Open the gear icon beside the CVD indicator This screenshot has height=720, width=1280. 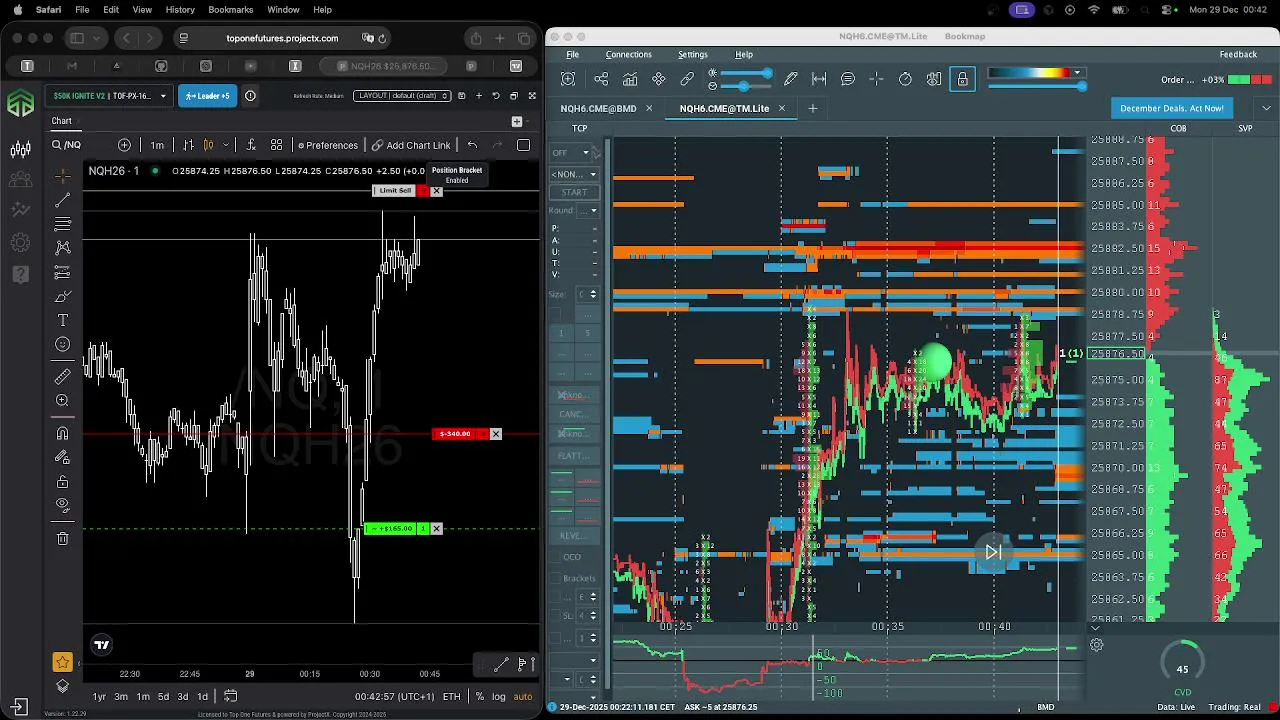pyautogui.click(x=1096, y=645)
